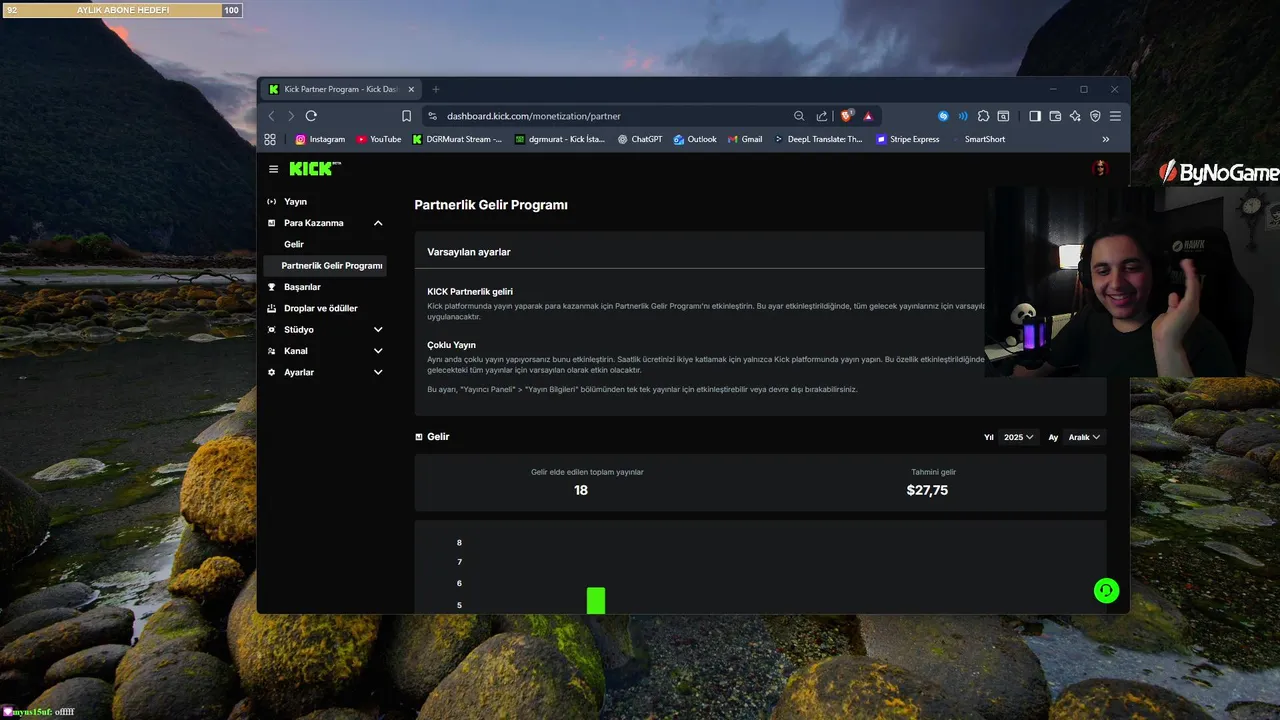This screenshot has height=720, width=1280.
Task: Click the Aylık Abone Hedefi progress bar
Action: [122, 10]
